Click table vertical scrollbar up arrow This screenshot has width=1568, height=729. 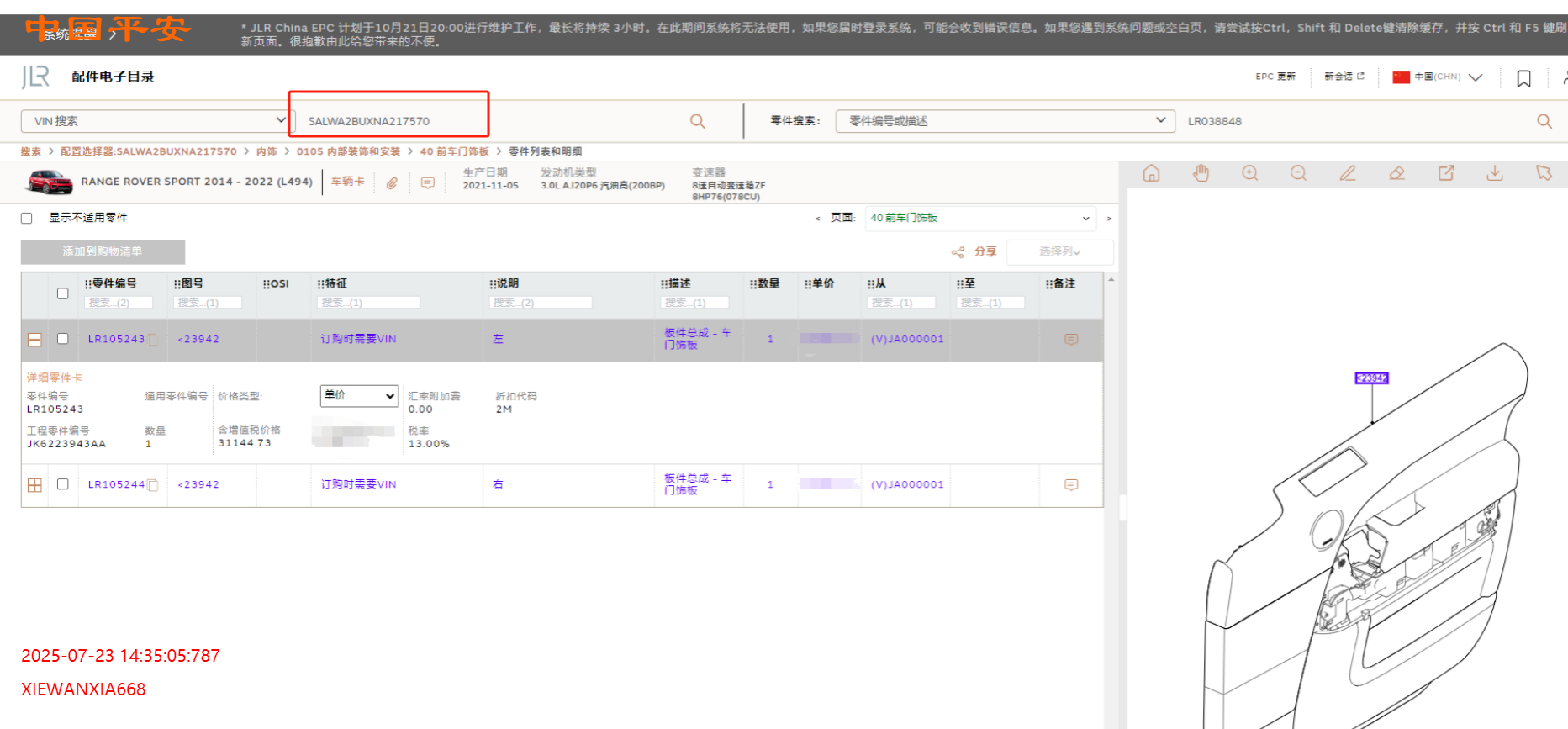pos(1111,279)
